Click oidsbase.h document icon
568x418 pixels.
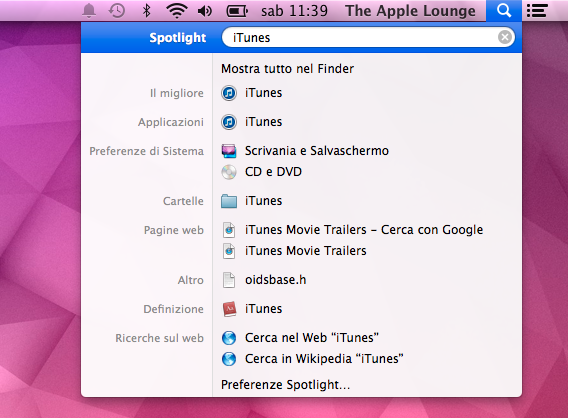coord(229,280)
